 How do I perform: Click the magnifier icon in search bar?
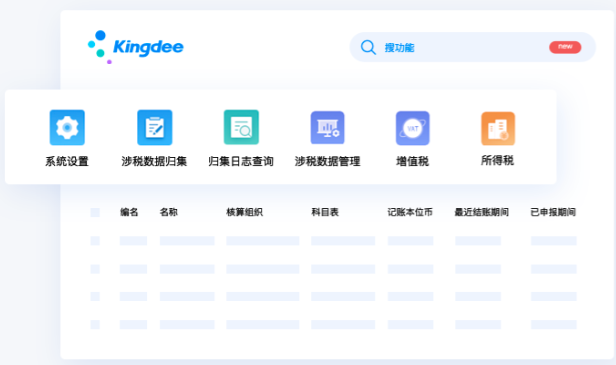pos(368,48)
